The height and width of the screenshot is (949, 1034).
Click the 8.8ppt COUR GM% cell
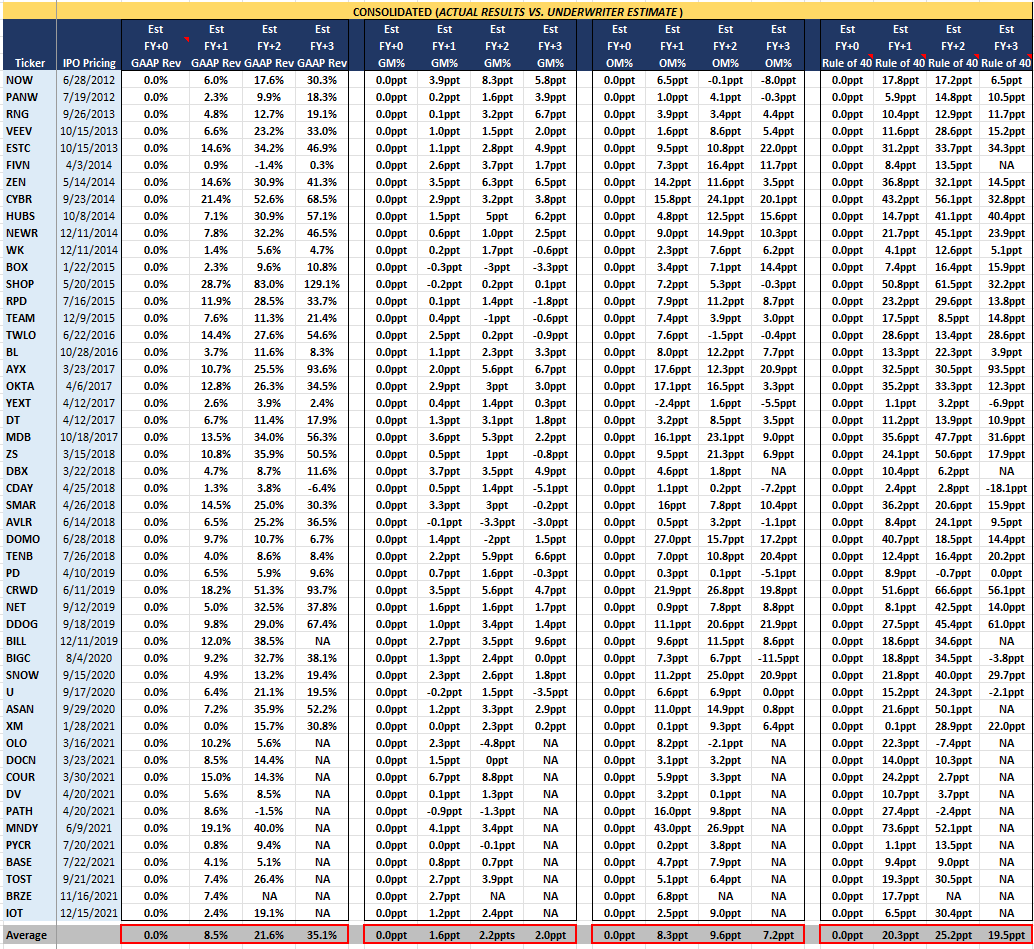pyautogui.click(x=497, y=778)
